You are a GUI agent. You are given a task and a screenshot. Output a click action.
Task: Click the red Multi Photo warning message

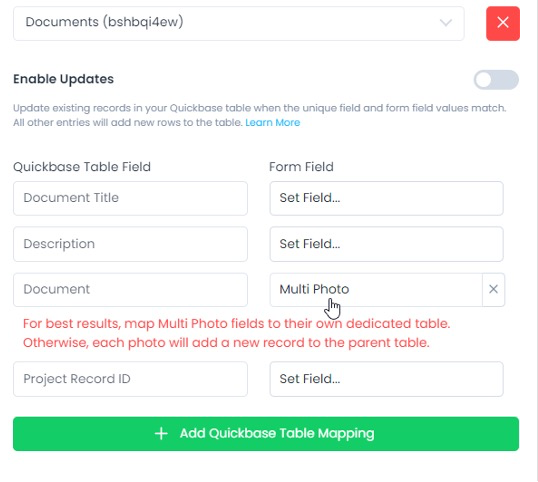(236, 333)
